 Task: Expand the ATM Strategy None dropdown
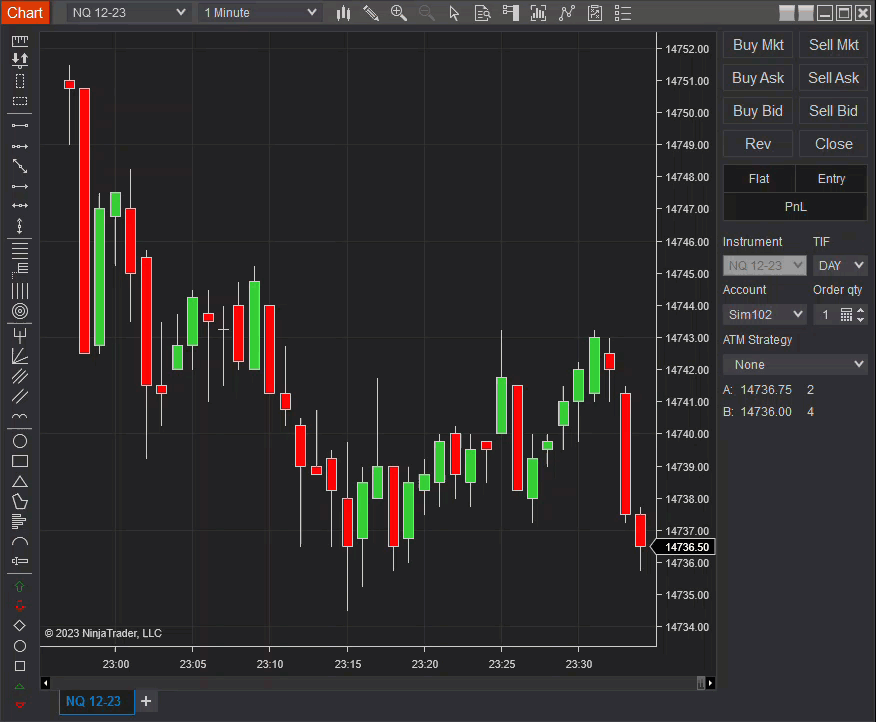tap(795, 364)
